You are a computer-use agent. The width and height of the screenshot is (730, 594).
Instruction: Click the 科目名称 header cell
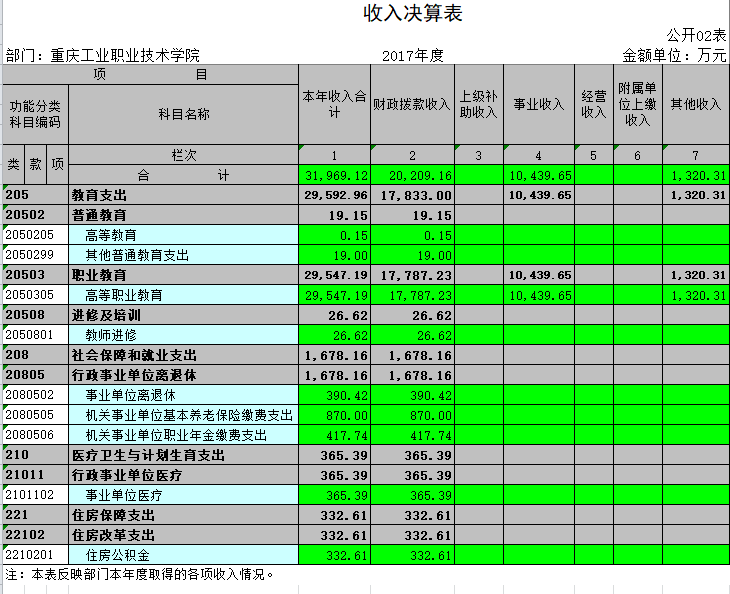pos(183,114)
